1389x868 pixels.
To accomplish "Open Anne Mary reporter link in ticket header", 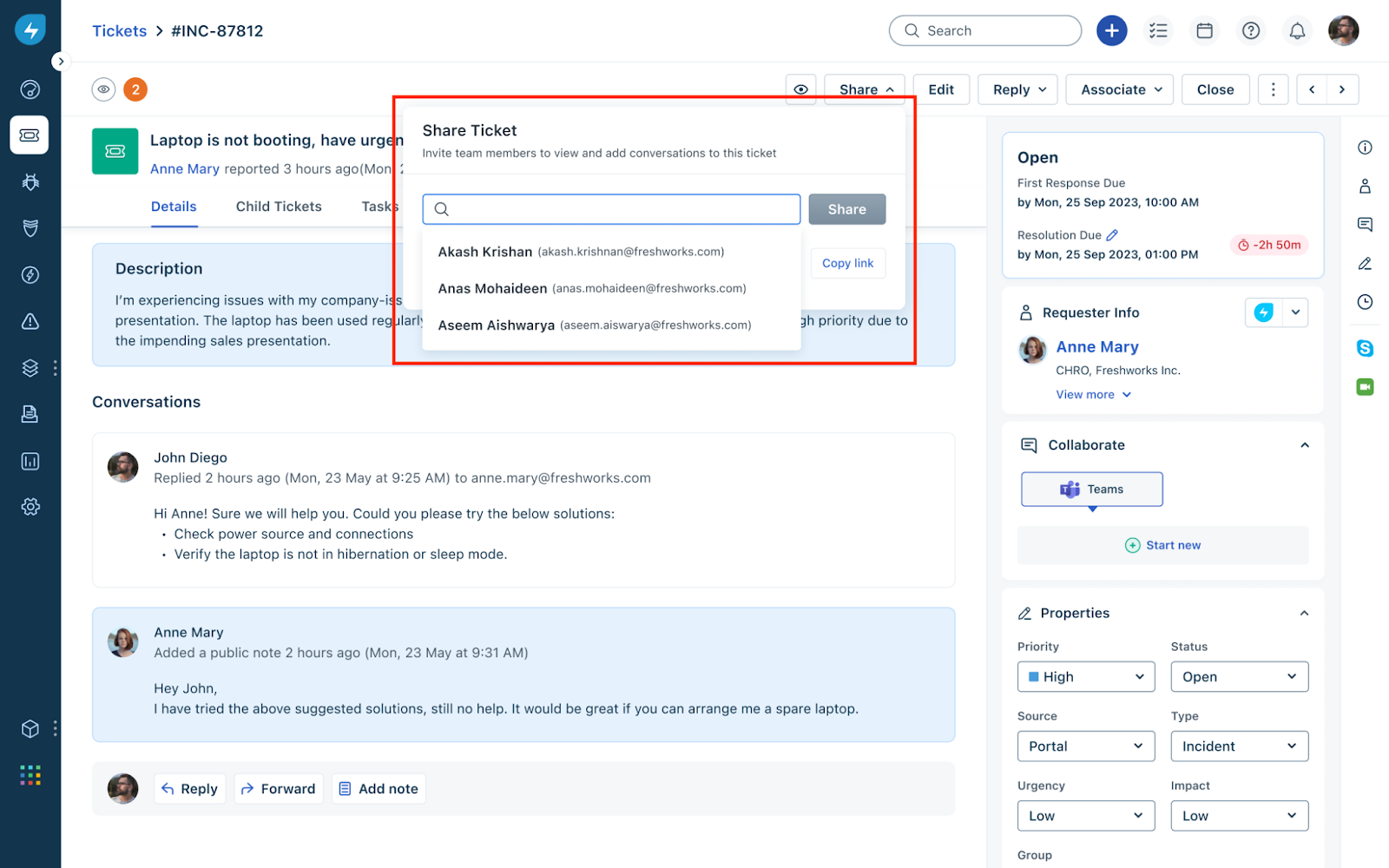I will point(185,169).
